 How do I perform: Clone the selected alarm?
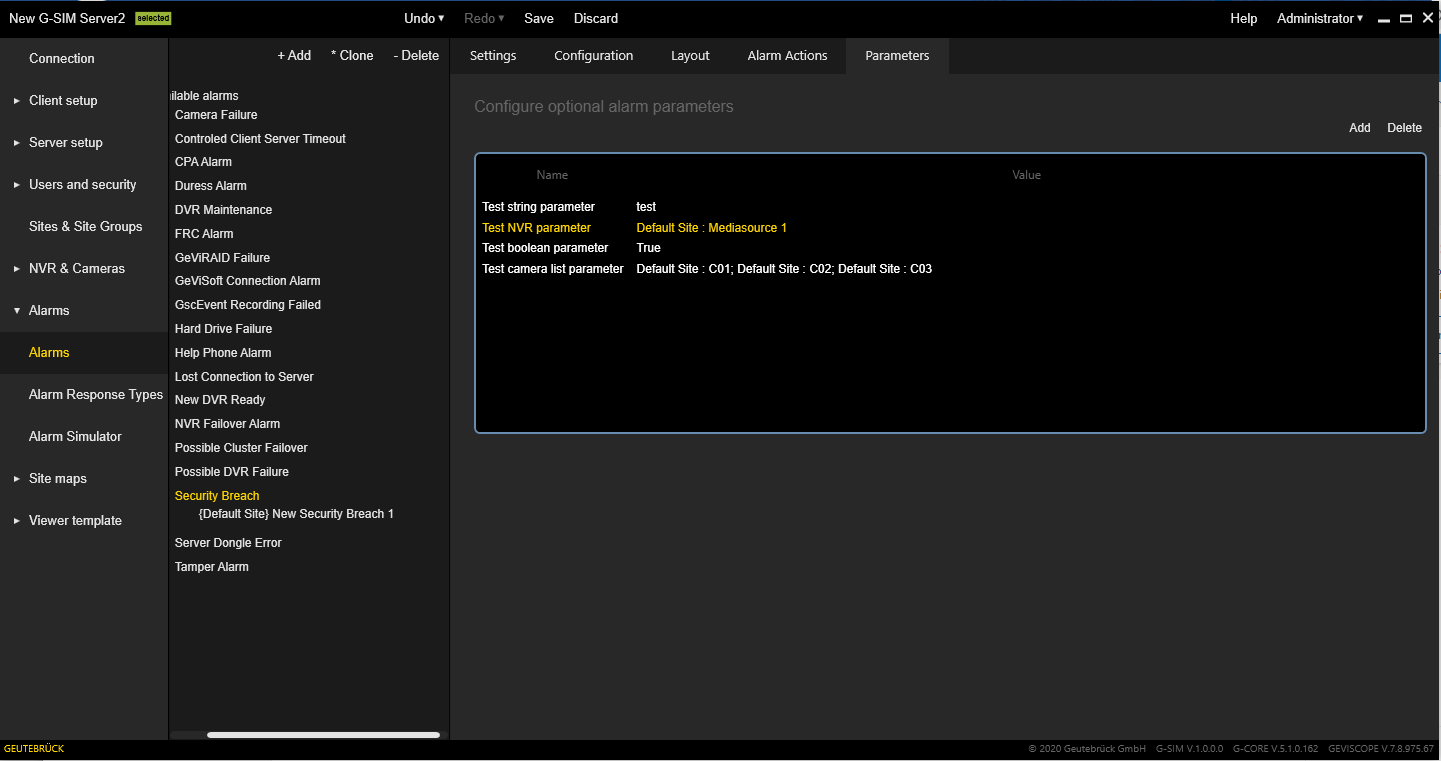point(352,56)
